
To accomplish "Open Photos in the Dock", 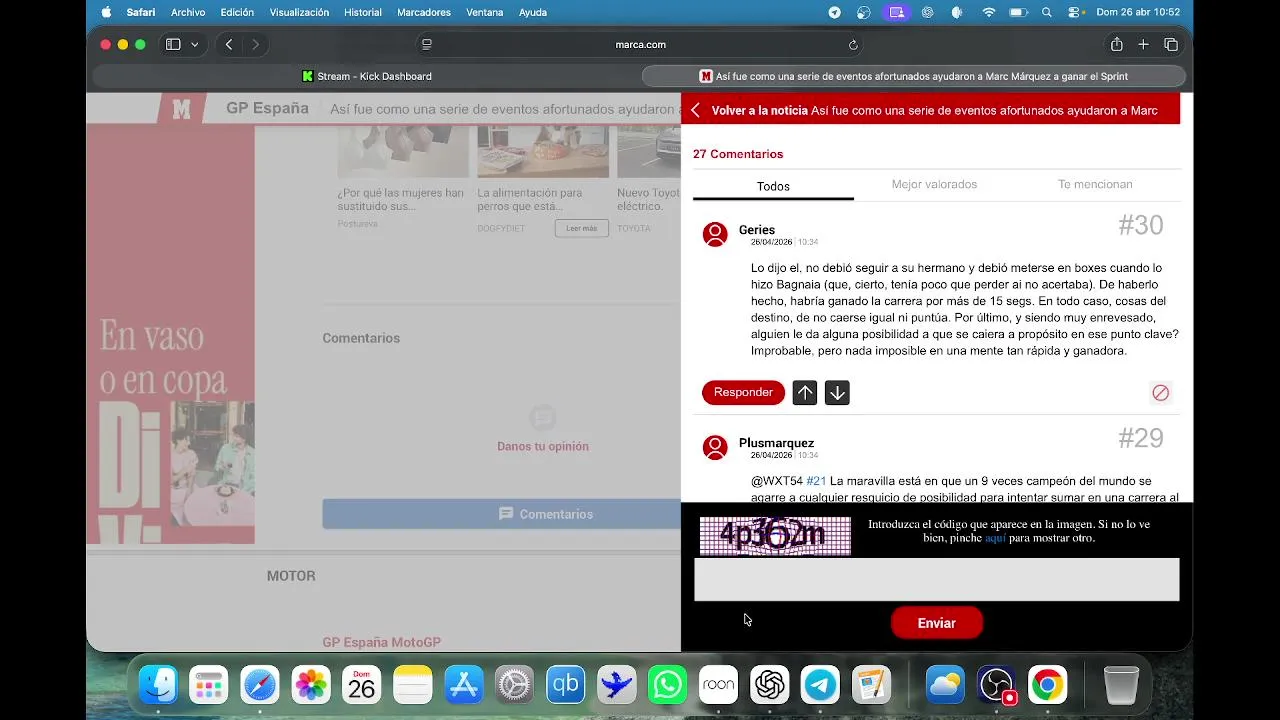I will coord(311,685).
